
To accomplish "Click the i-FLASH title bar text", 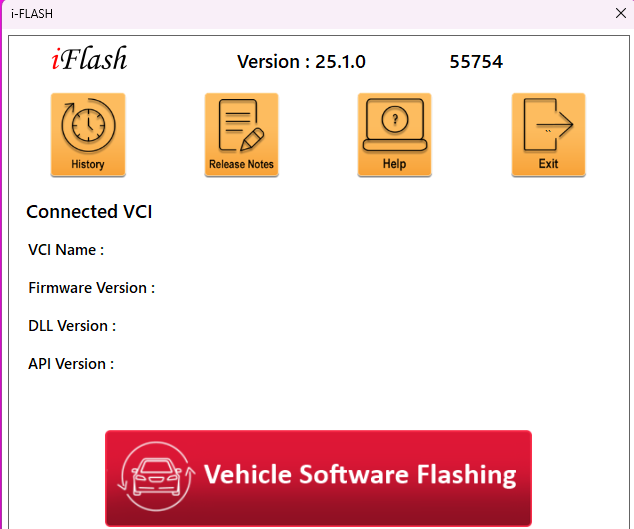I will pos(32,14).
